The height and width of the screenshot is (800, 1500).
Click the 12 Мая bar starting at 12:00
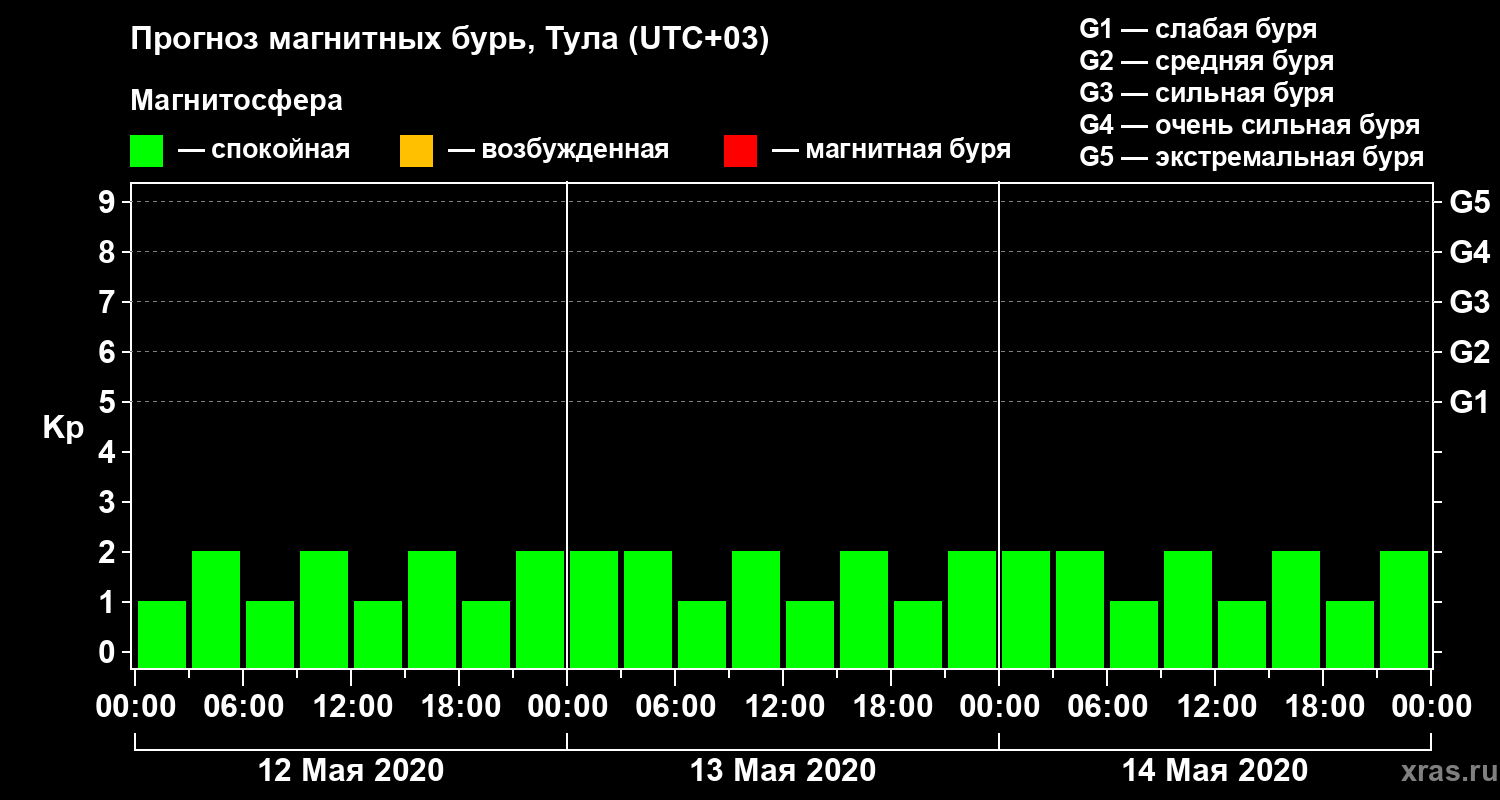(378, 634)
